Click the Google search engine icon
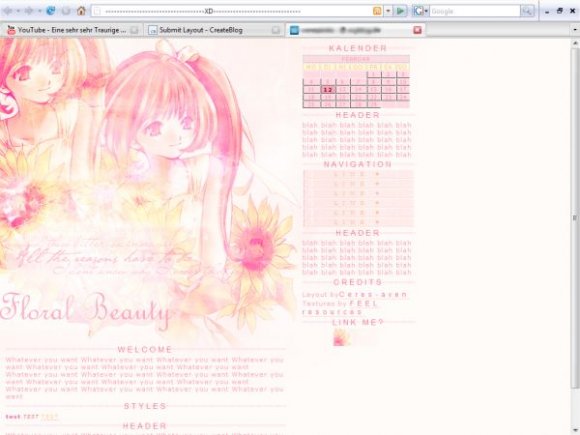Image resolution: width=580 pixels, height=435 pixels. (x=418, y=11)
